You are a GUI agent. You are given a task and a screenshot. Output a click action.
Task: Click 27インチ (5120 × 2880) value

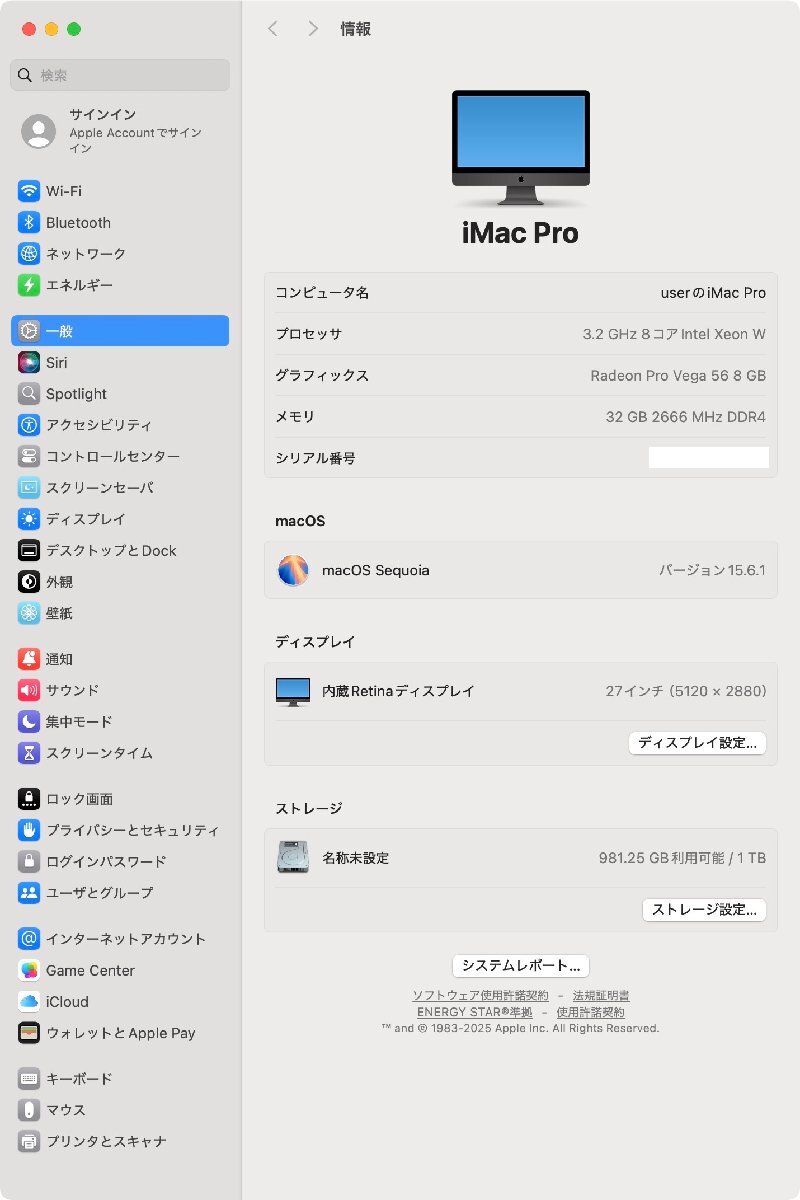pos(686,691)
